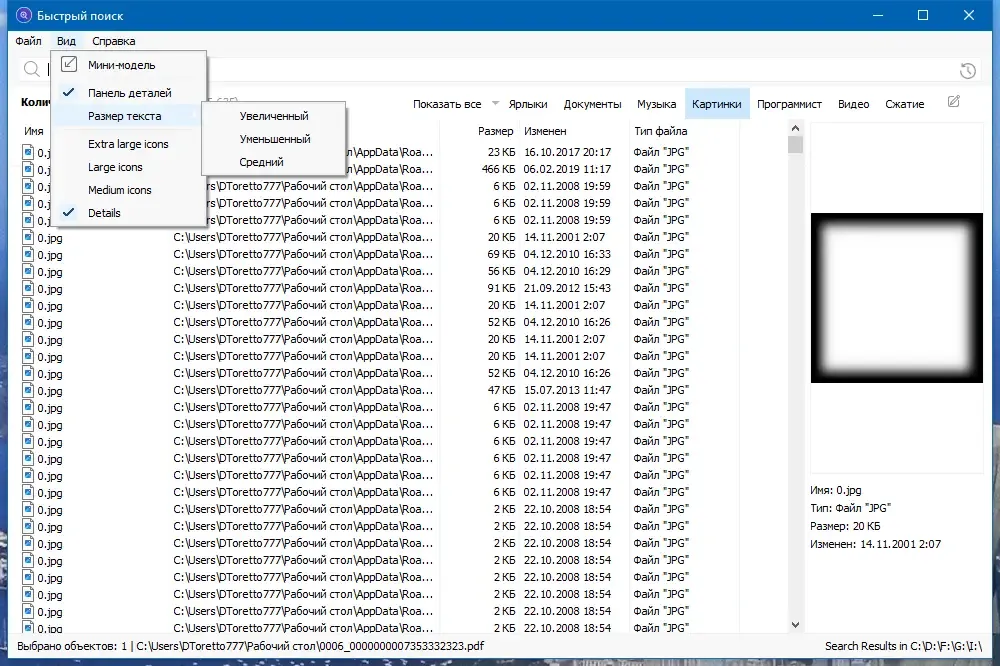Click the Выбрано объектов: 1 status text
Screen dimensions: 1000x666
(72, 646)
